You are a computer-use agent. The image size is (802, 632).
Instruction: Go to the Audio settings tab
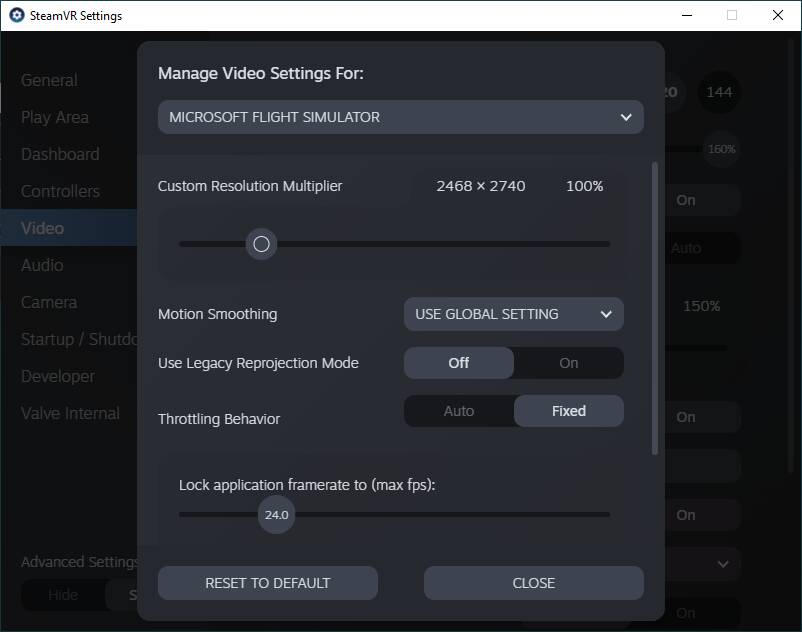pyautogui.click(x=42, y=265)
